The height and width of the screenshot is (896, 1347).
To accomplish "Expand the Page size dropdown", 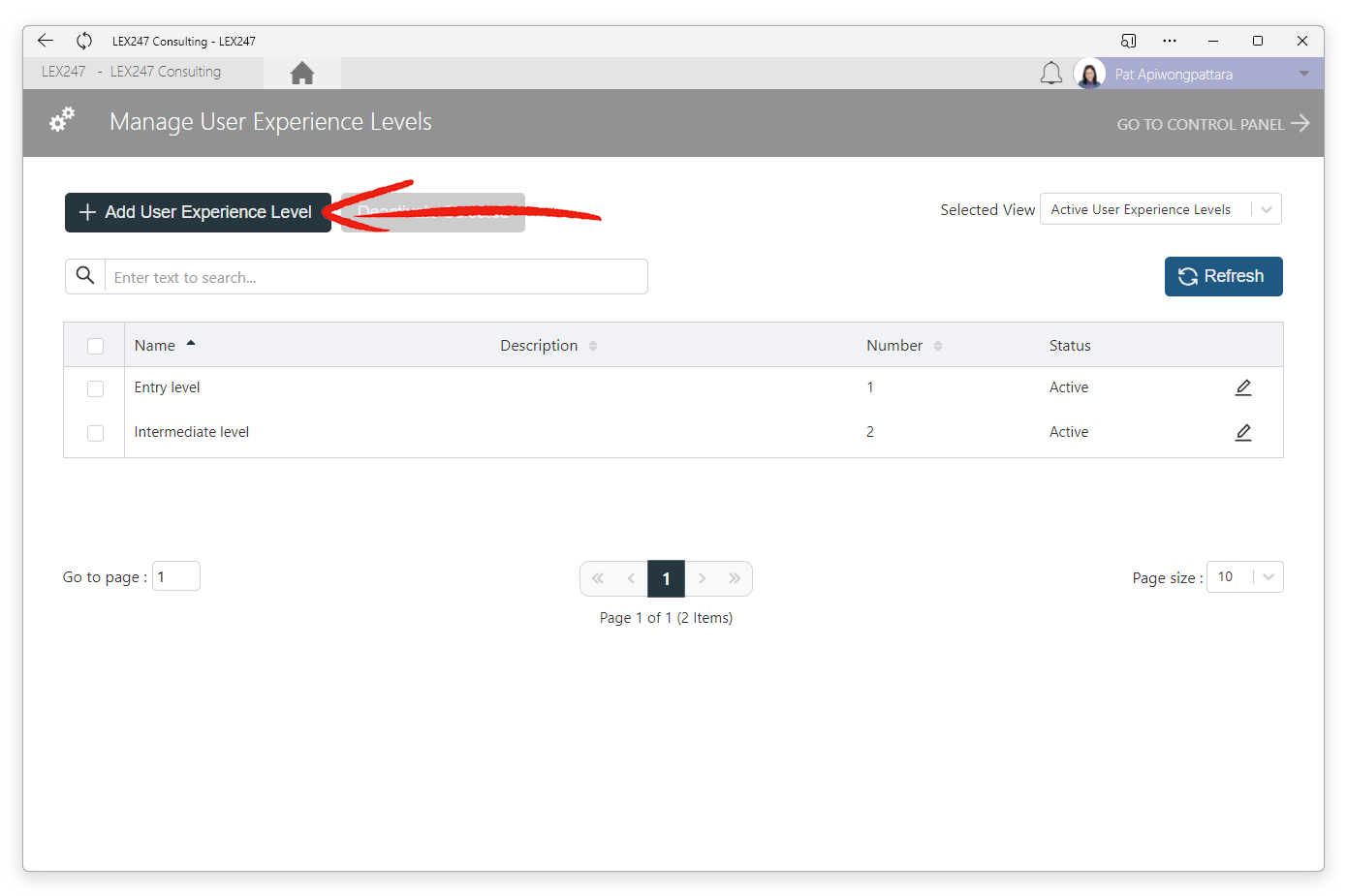I will tap(1245, 577).
